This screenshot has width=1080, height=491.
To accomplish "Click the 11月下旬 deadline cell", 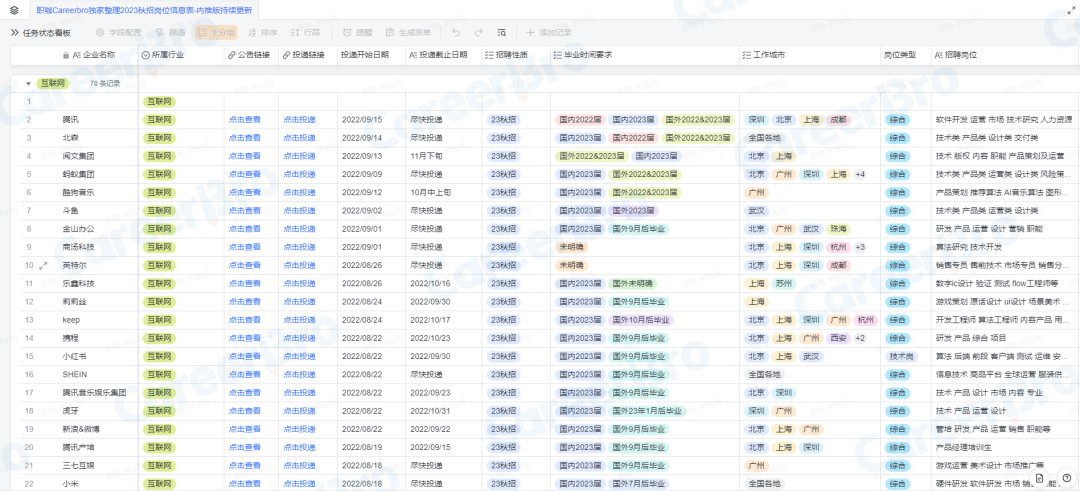I will click(444, 156).
